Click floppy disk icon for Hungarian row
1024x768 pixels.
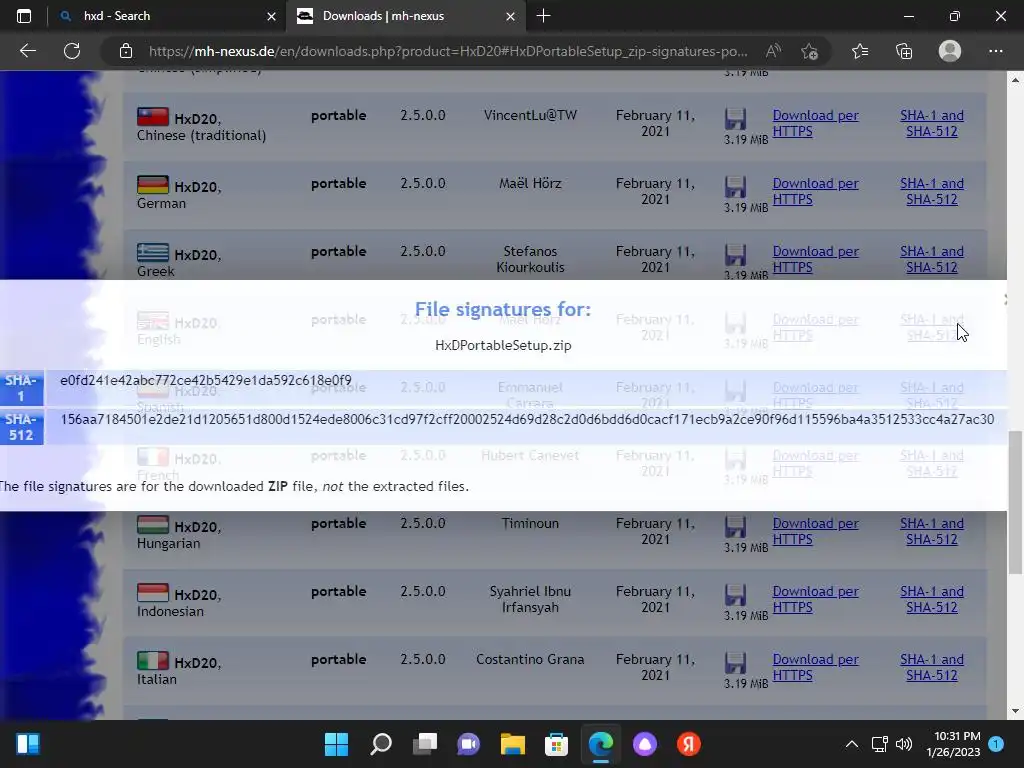(x=735, y=528)
